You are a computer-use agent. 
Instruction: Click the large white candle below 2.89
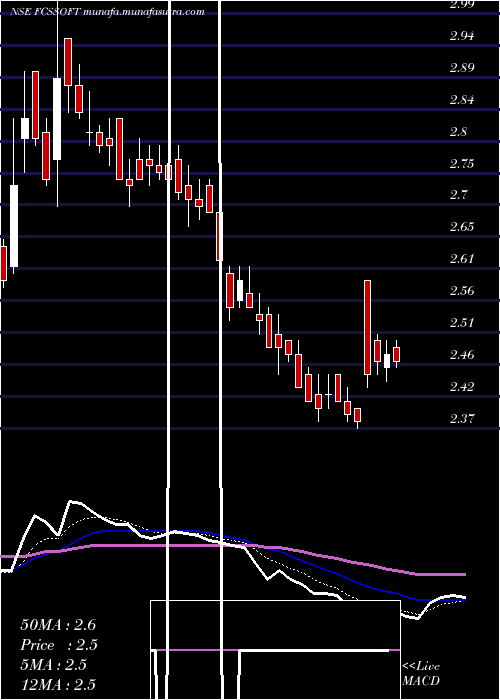57,119
